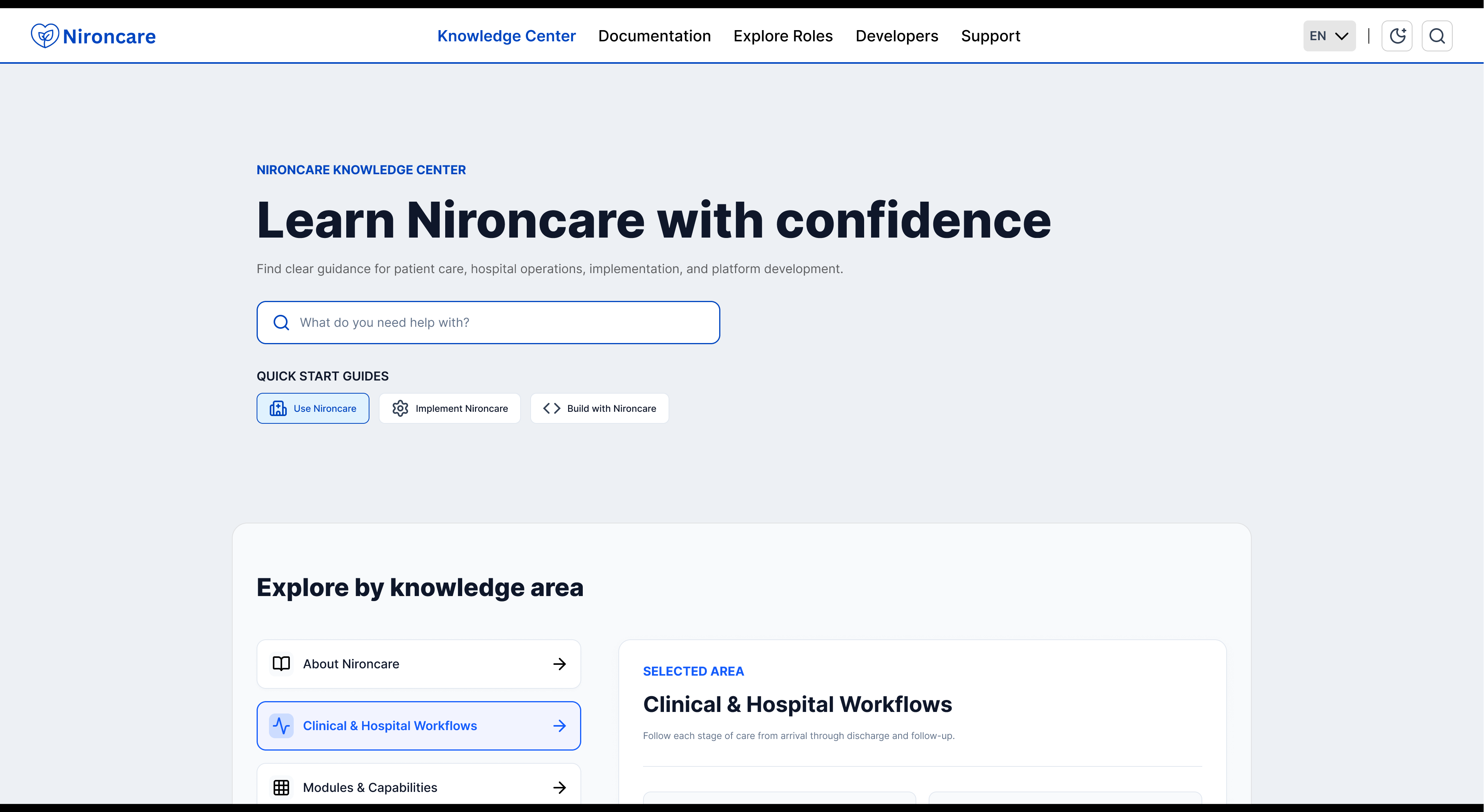Open the Documentation nav item
Image resolution: width=1484 pixels, height=812 pixels.
(654, 36)
